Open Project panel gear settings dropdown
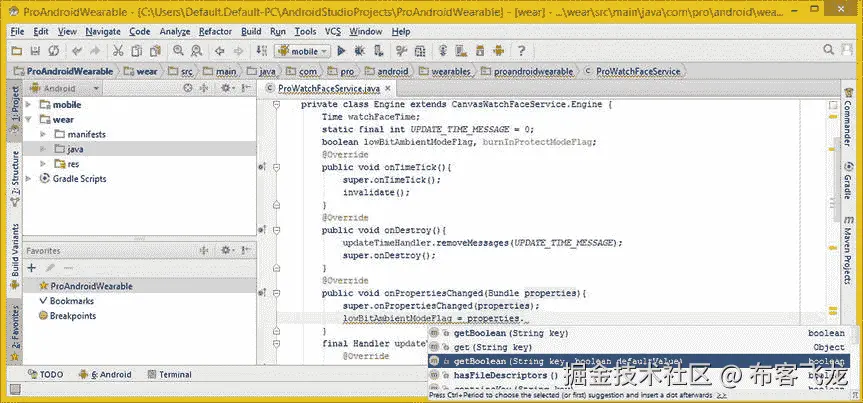This screenshot has height=403, width=863. (x=227, y=88)
